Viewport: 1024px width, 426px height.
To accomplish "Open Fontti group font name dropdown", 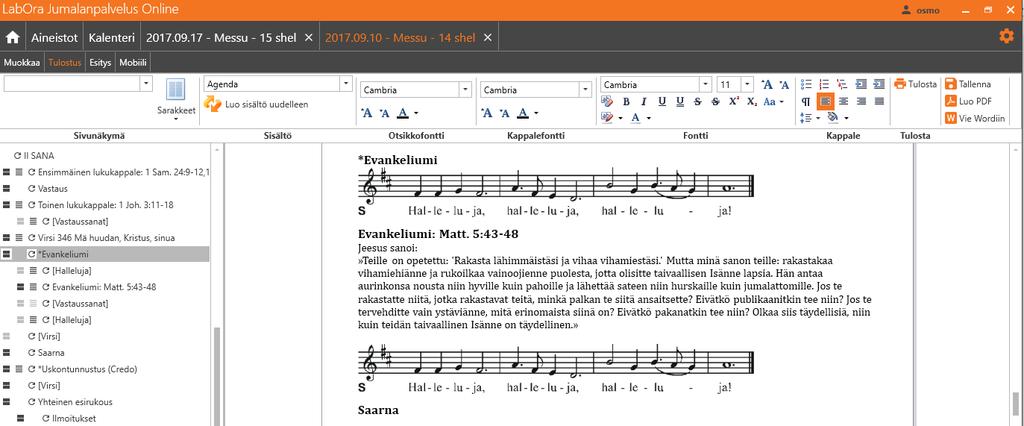I will click(705, 84).
